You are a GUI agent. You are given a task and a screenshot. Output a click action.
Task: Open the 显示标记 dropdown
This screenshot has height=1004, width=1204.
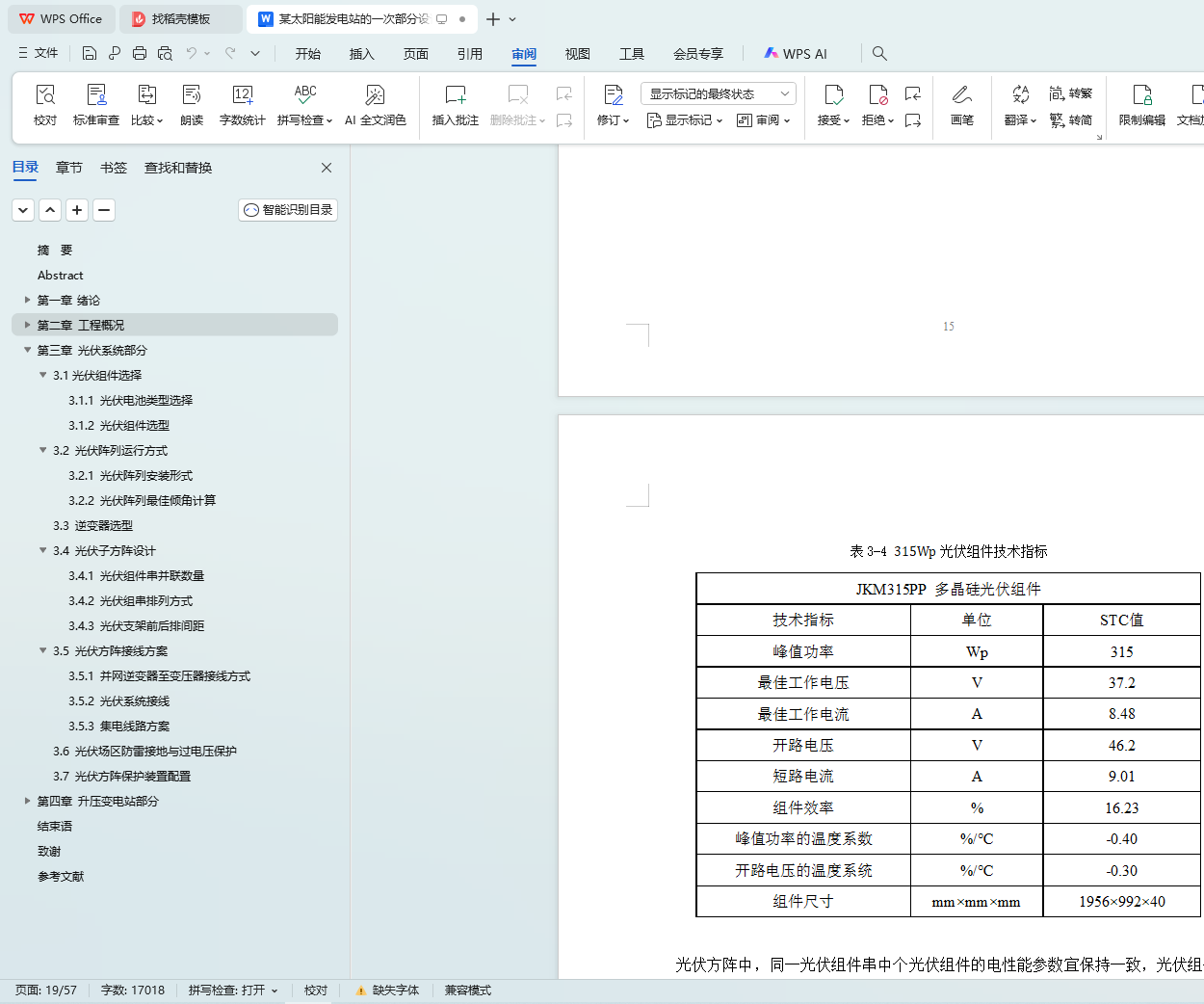pyautogui.click(x=685, y=120)
